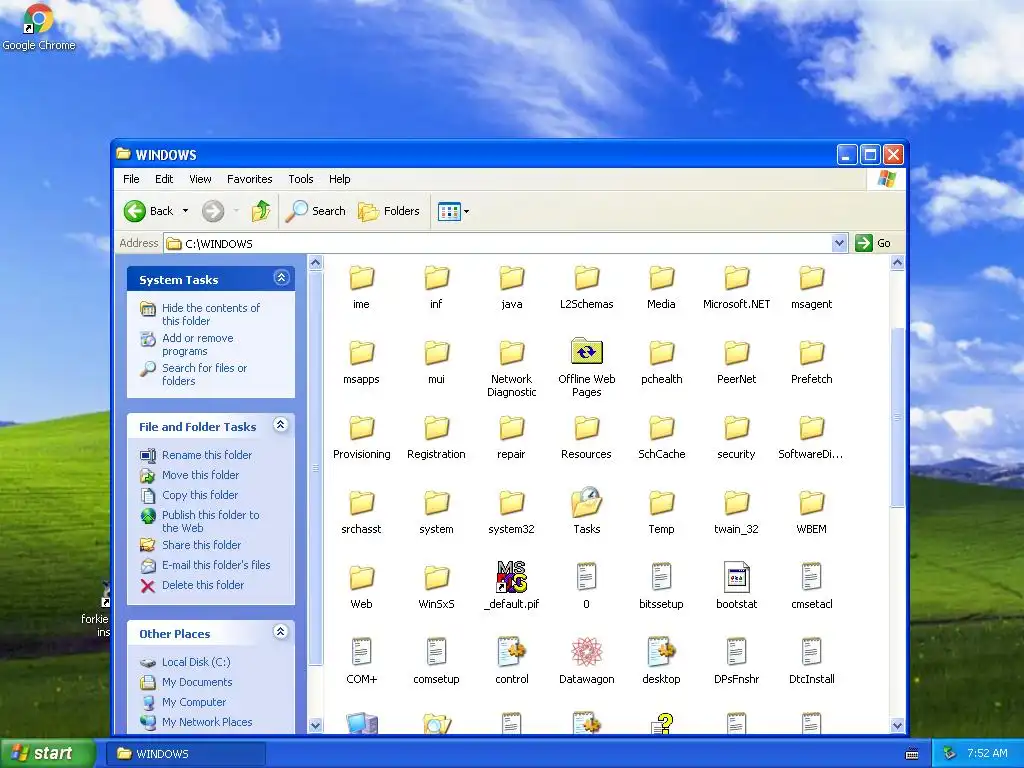Open the Edit menu

(164, 179)
